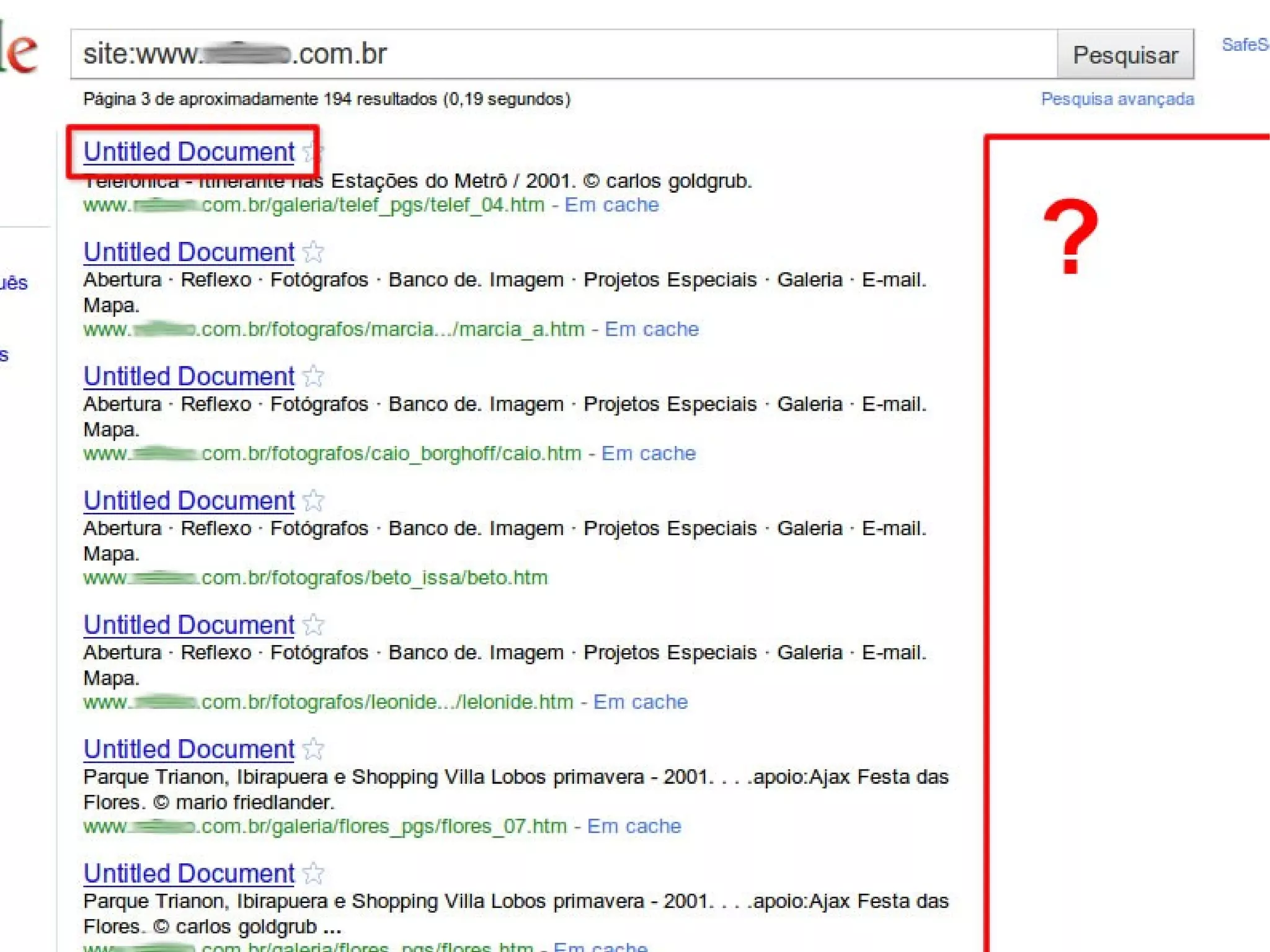View Em cache for caio.htm result
The height and width of the screenshot is (952, 1270).
pos(649,453)
